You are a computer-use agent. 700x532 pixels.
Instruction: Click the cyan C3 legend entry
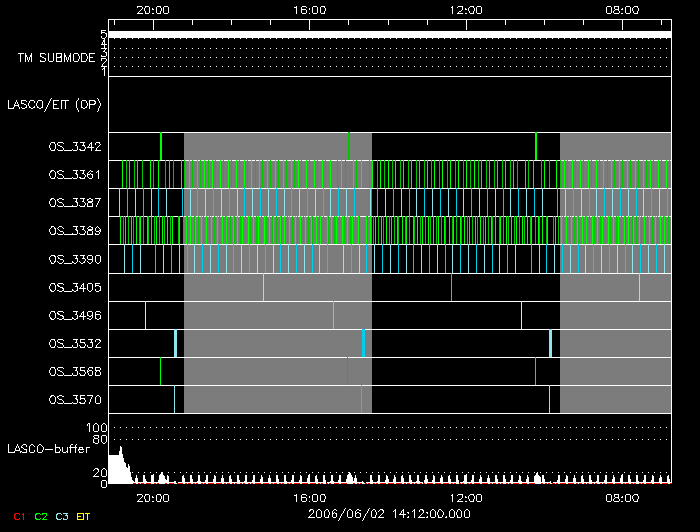62,517
